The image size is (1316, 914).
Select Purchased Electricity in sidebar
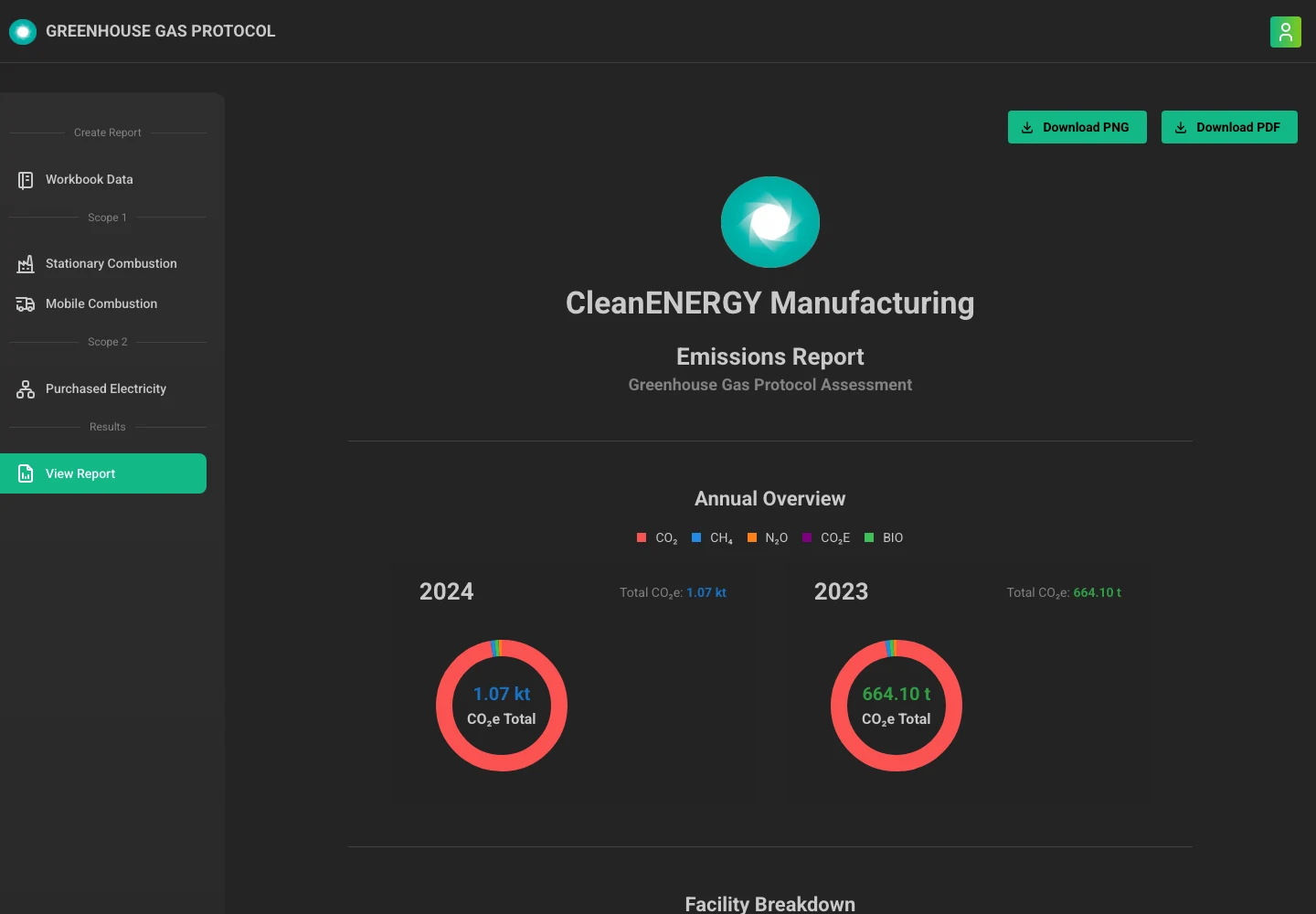tap(103, 389)
